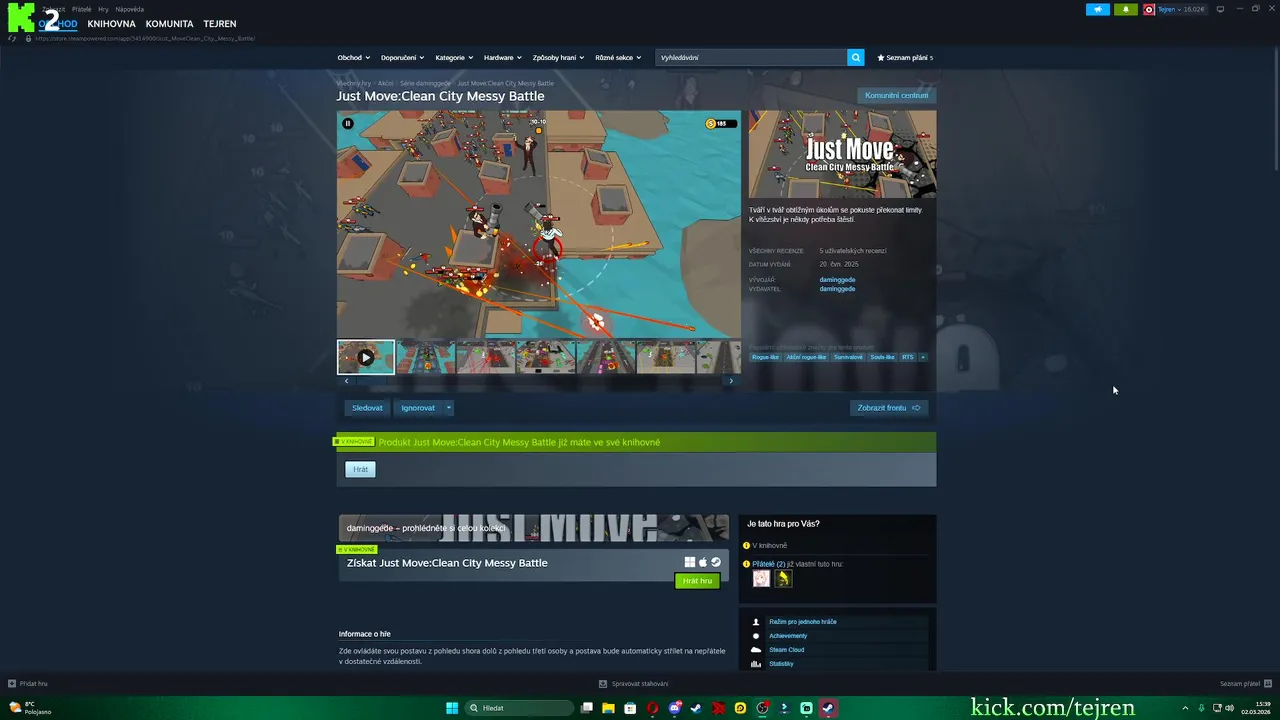Open the arrow dropdown beside Ignorovat
The height and width of the screenshot is (720, 1280).
click(449, 408)
